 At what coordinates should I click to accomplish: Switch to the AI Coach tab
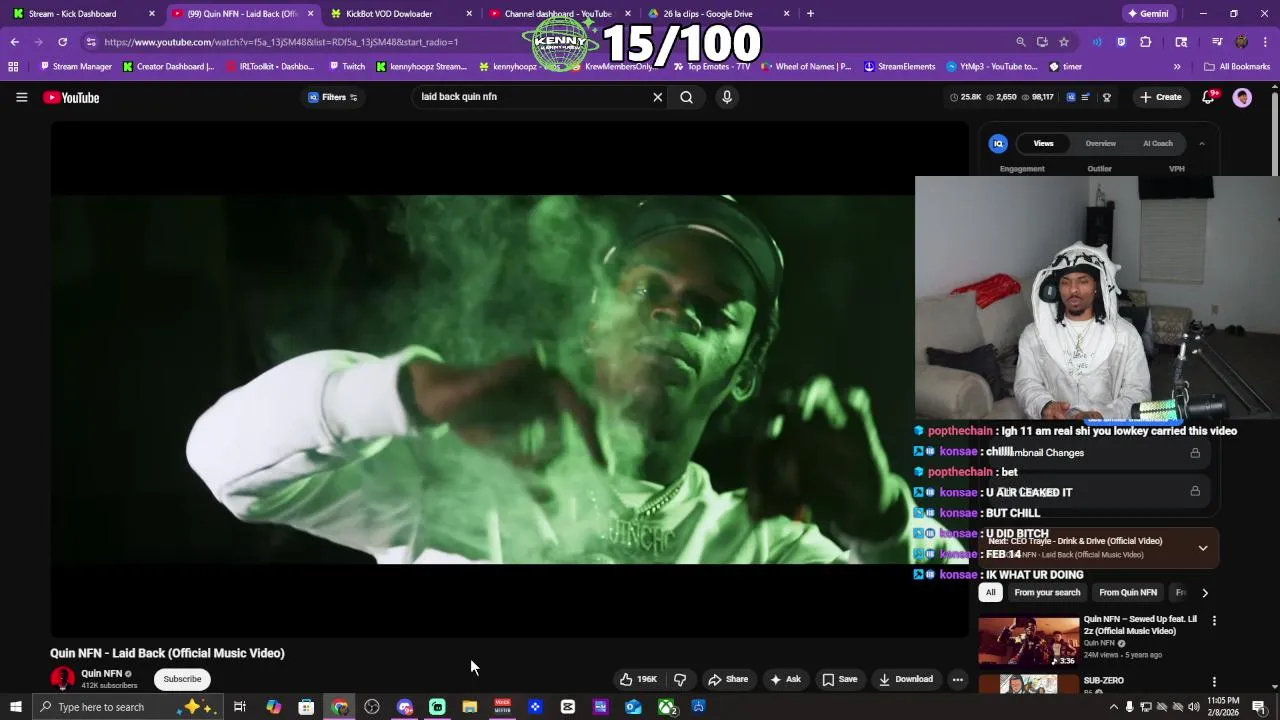[x=1157, y=143]
